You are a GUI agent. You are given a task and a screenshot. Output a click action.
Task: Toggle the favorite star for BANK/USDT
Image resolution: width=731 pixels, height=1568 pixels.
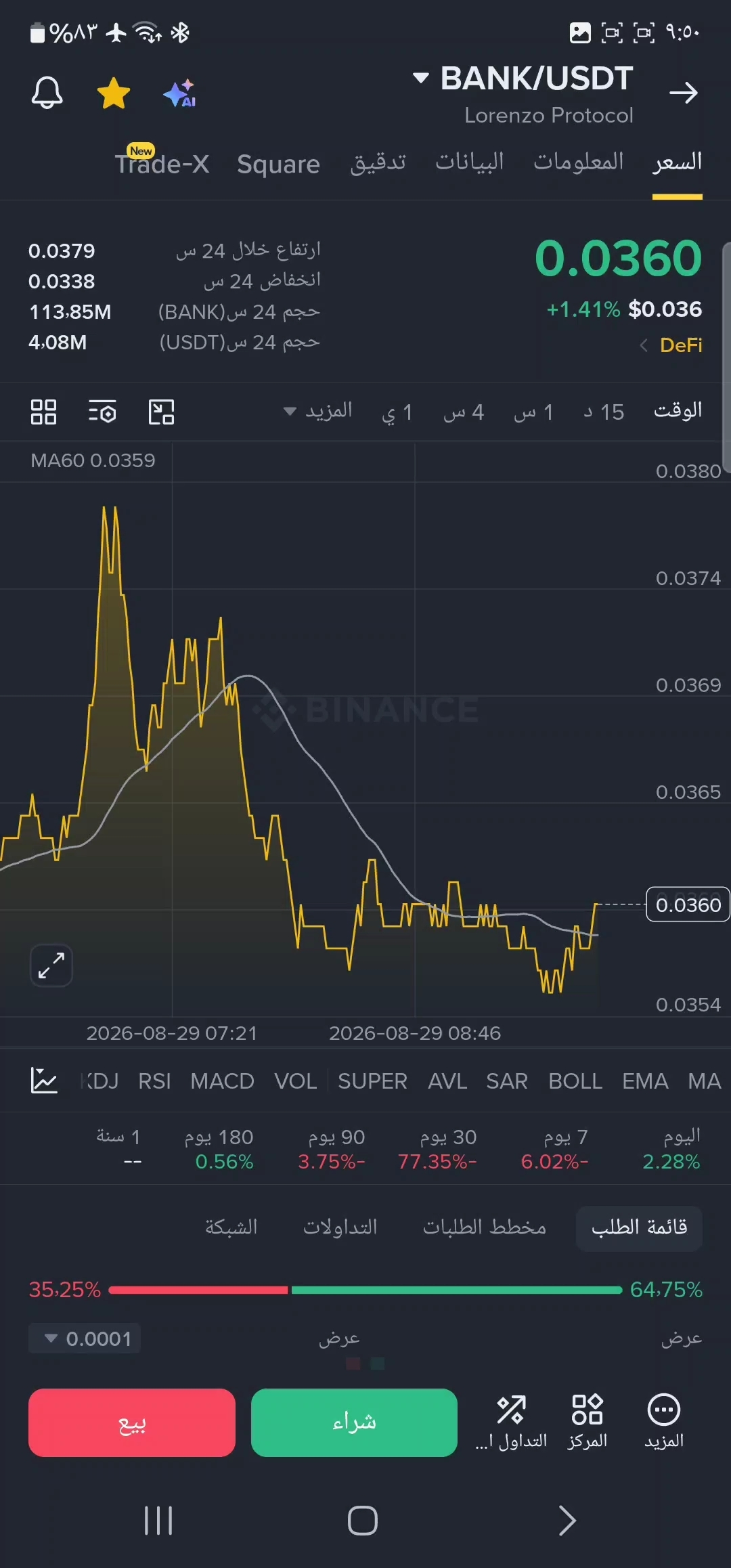point(114,93)
